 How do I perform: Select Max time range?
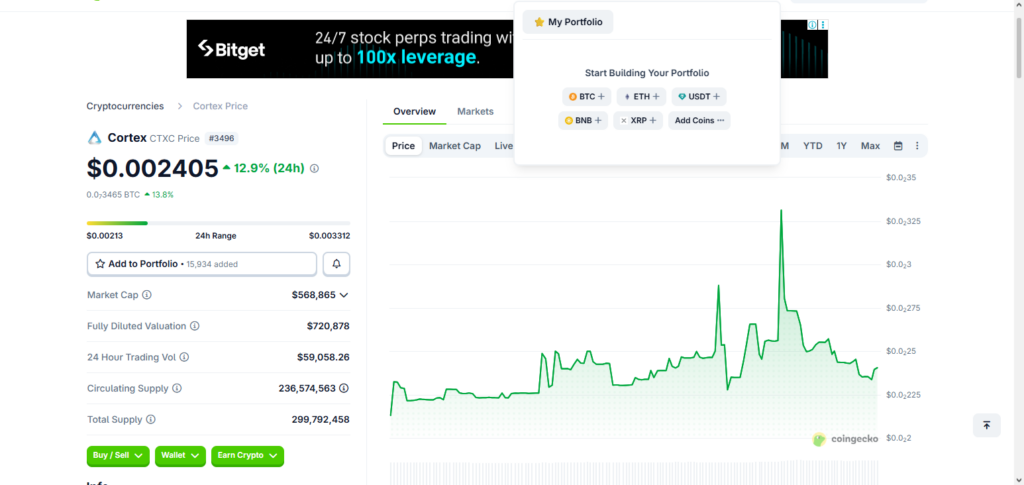pyautogui.click(x=871, y=146)
